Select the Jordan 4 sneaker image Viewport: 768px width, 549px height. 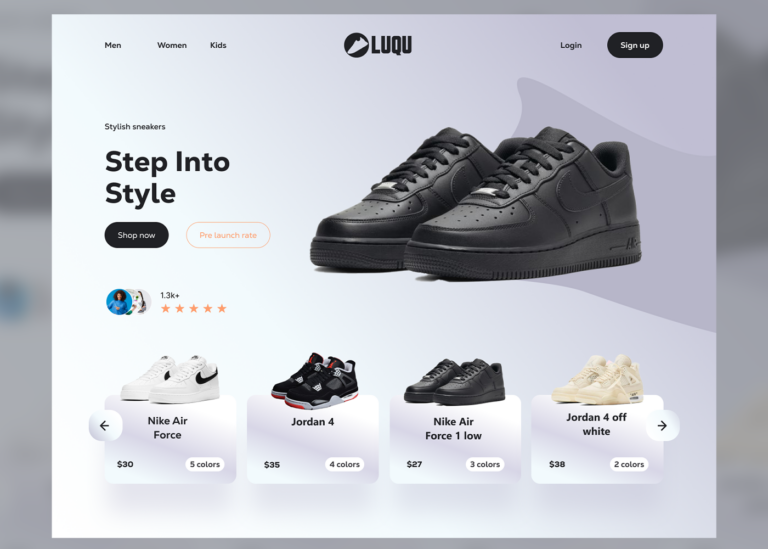point(314,381)
